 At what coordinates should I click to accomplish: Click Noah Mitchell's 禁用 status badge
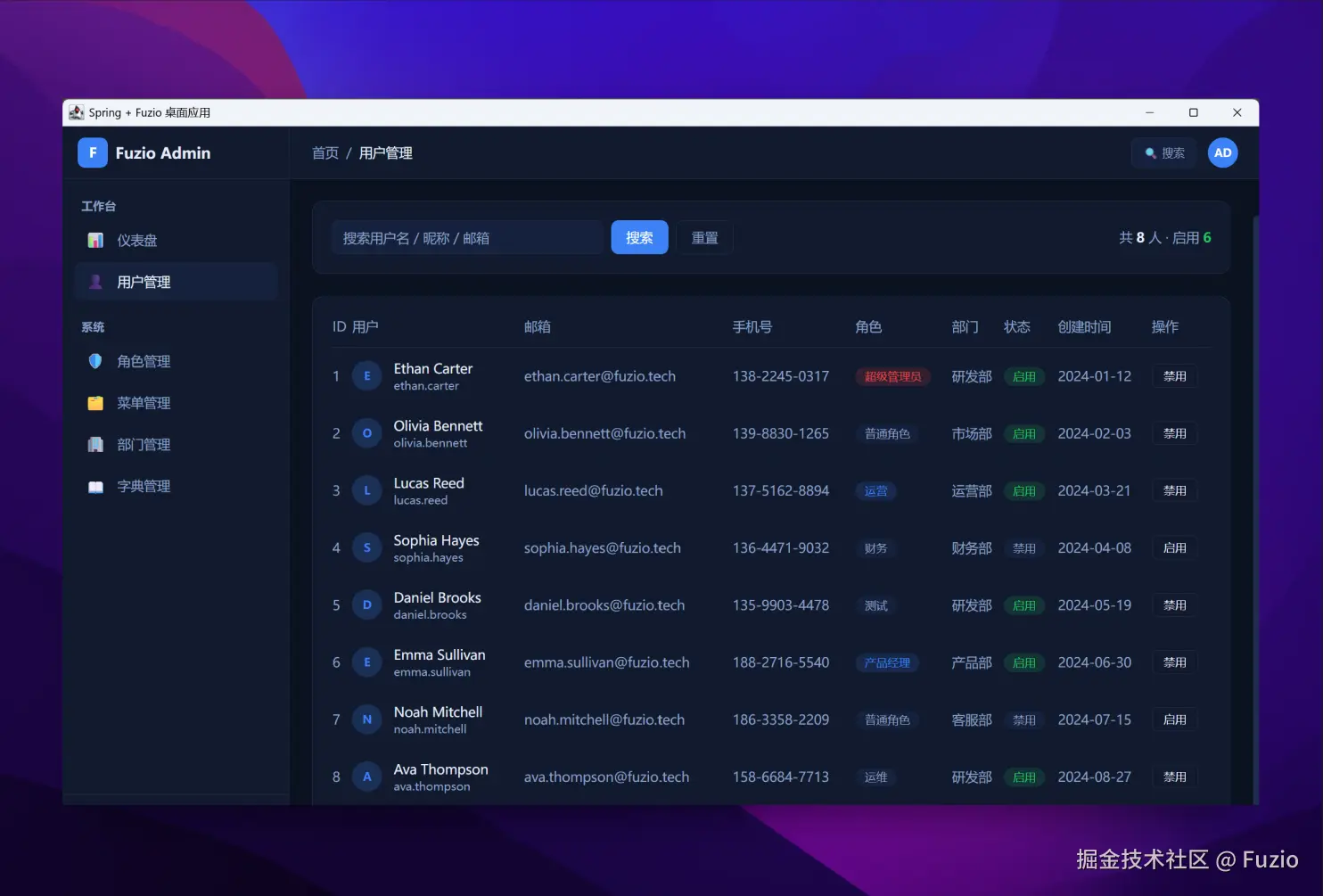1023,719
